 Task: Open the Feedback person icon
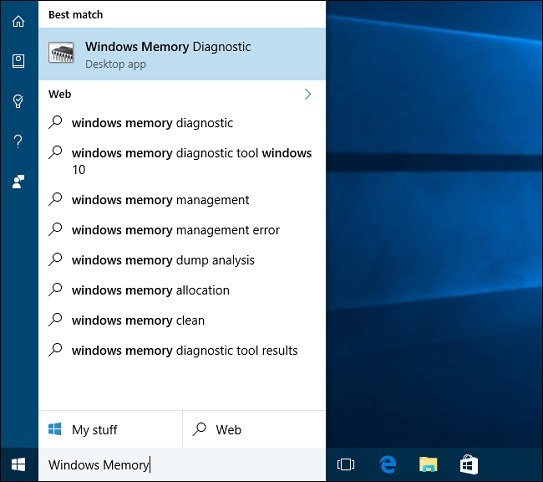(x=18, y=181)
